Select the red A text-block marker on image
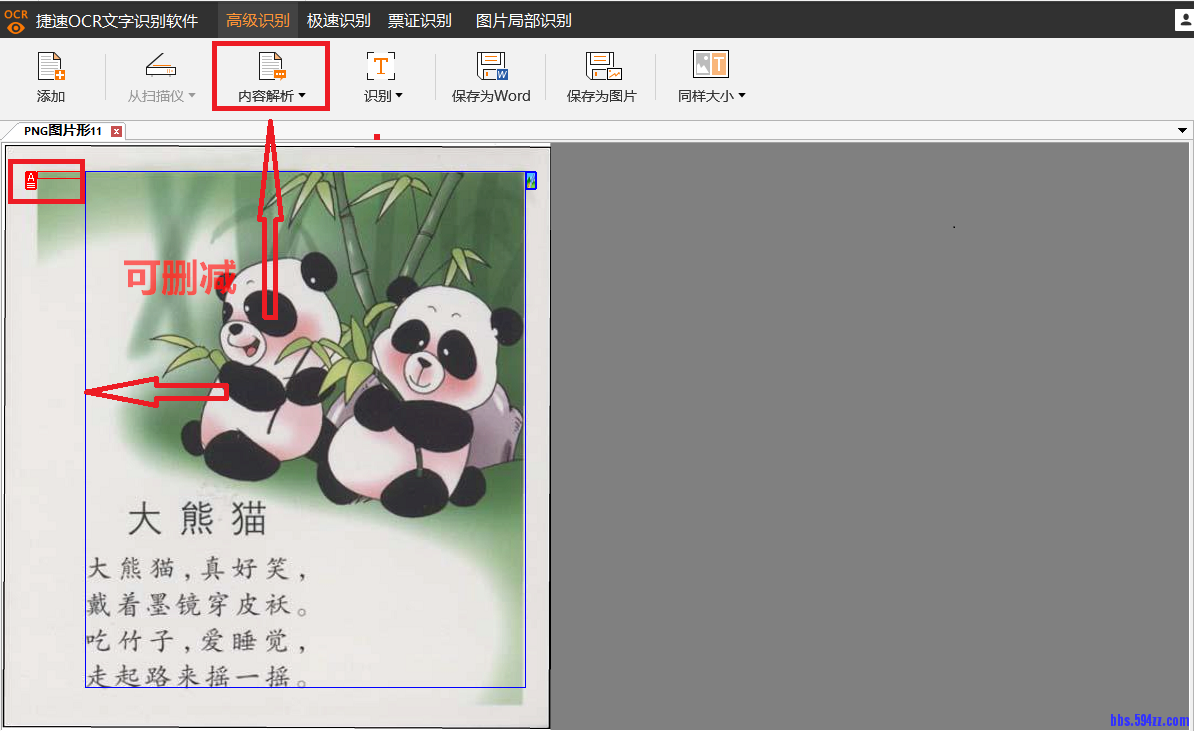 pos(29,181)
